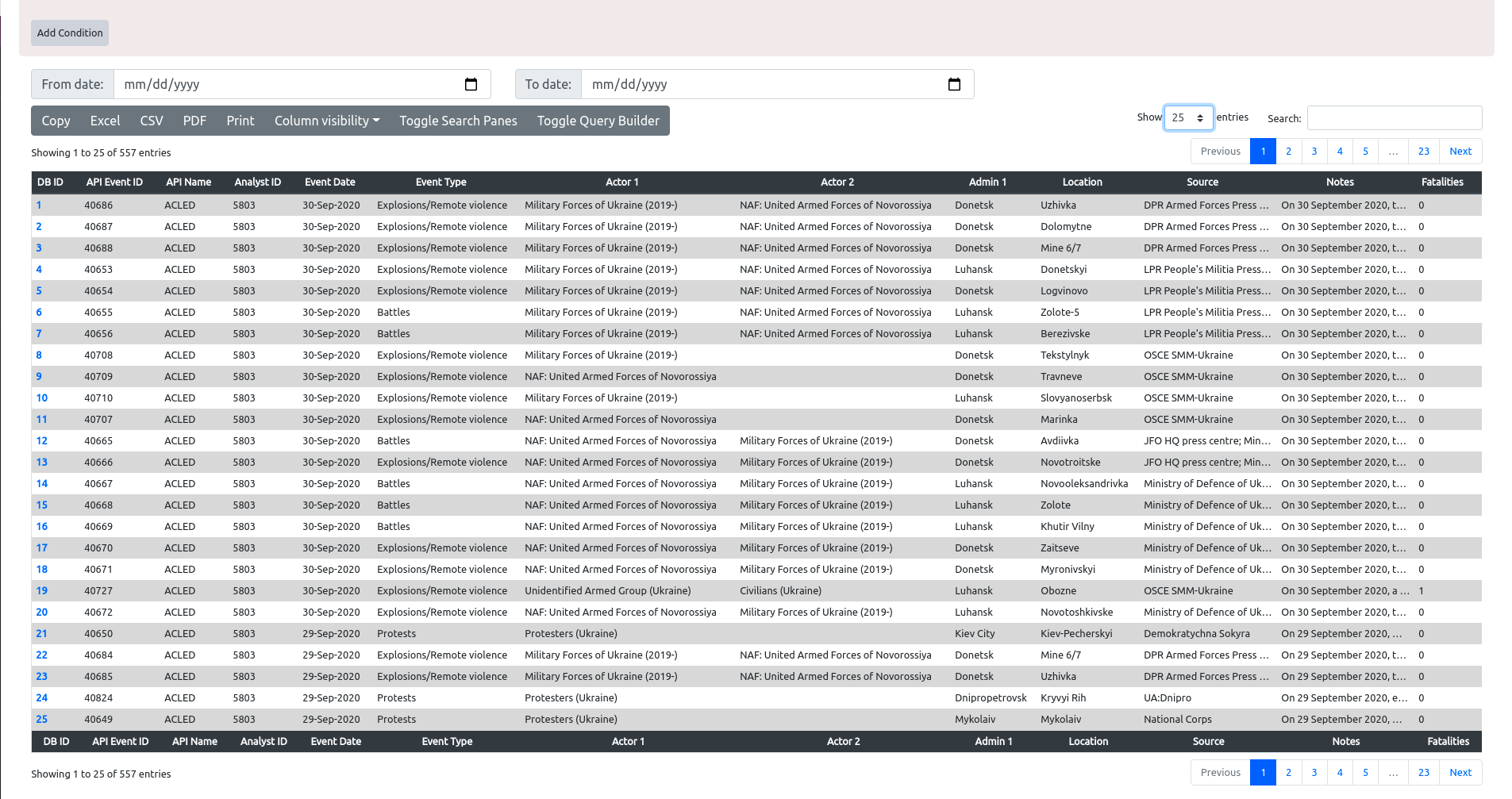Click location cell 'Uzhivka' in row 1
Screen dimensions: 1512x799
click(x=1059, y=205)
